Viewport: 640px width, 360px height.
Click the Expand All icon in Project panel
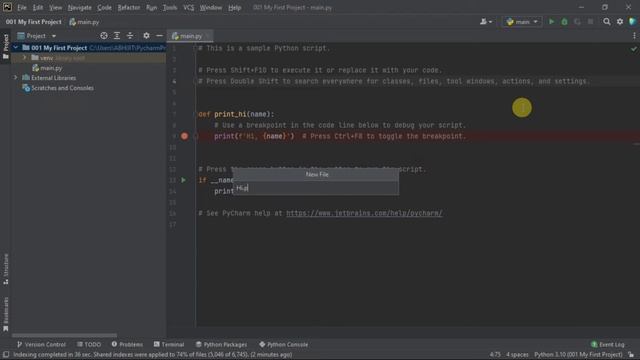click(x=117, y=36)
